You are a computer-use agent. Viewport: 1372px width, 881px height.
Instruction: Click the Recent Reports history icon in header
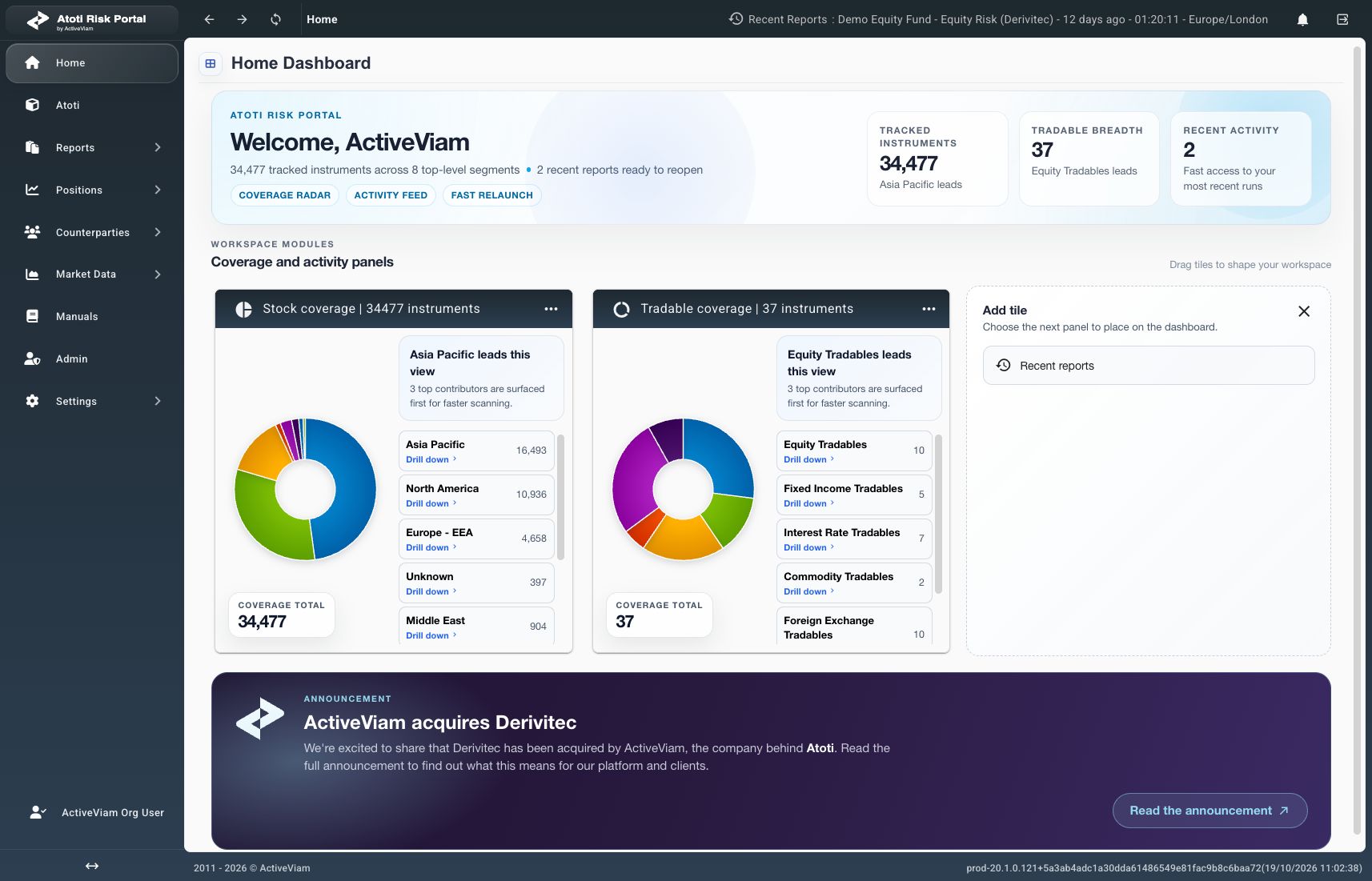736,18
